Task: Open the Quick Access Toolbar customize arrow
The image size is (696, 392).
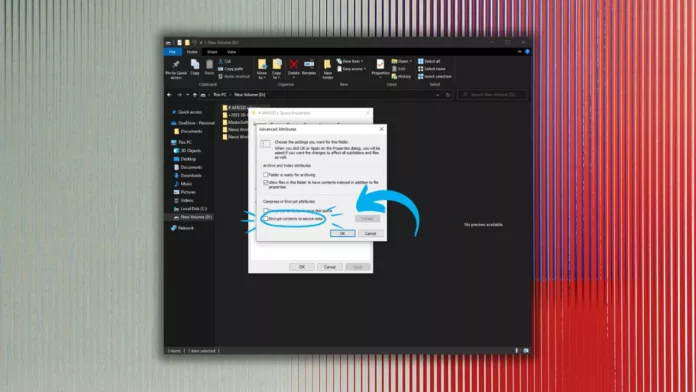Action: [201, 43]
